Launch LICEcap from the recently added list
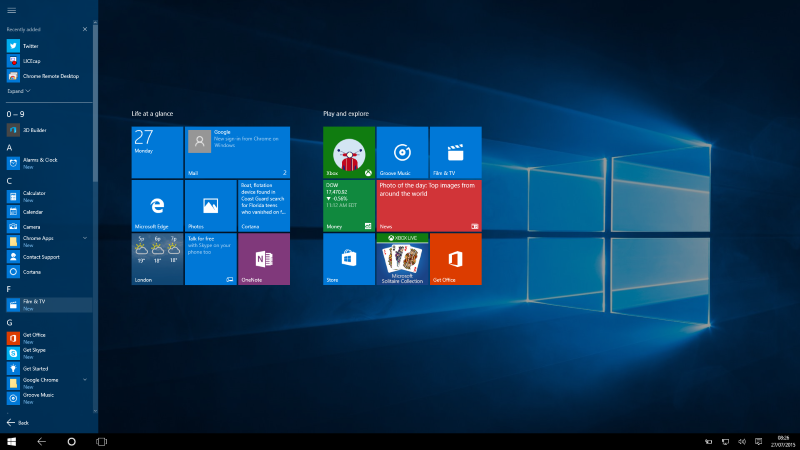Screen dimensions: 800x450 pos(48,61)
